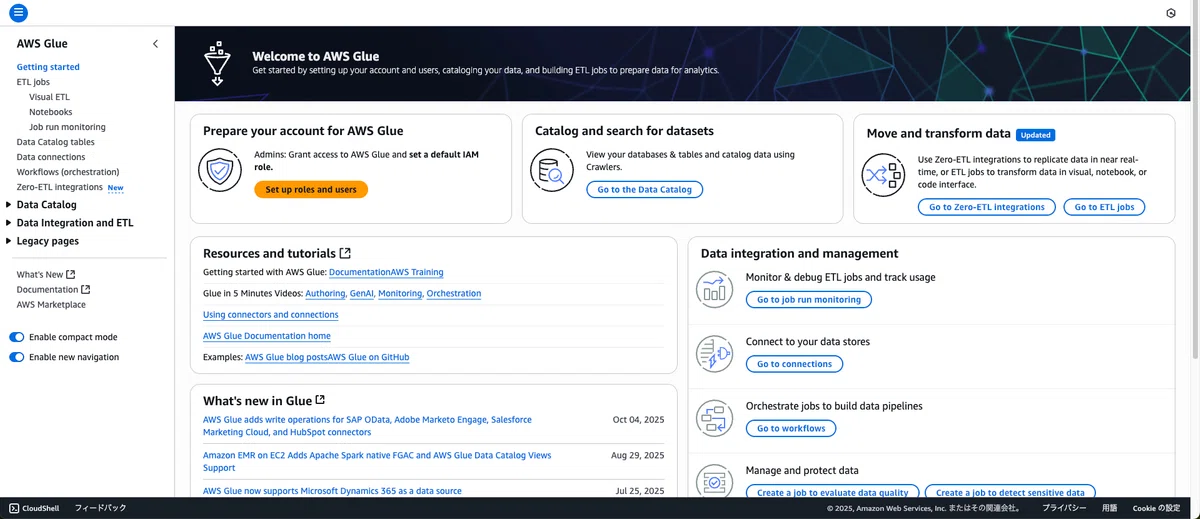Click the Aug 29, 2025 news date
The image size is (1200, 519).
(x=638, y=455)
